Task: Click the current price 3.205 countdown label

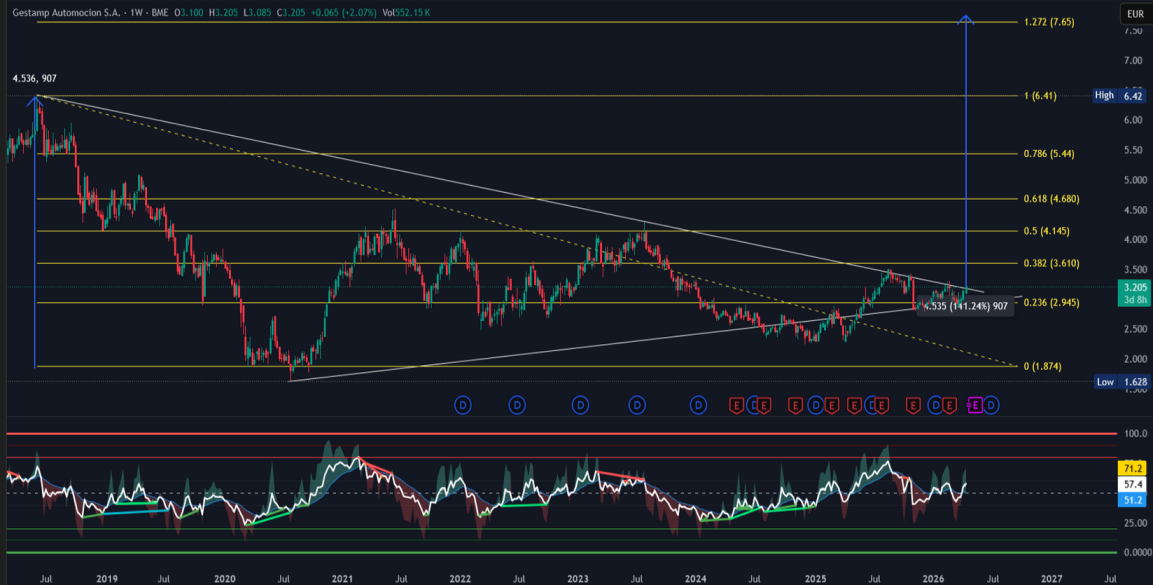Action: (x=1133, y=292)
